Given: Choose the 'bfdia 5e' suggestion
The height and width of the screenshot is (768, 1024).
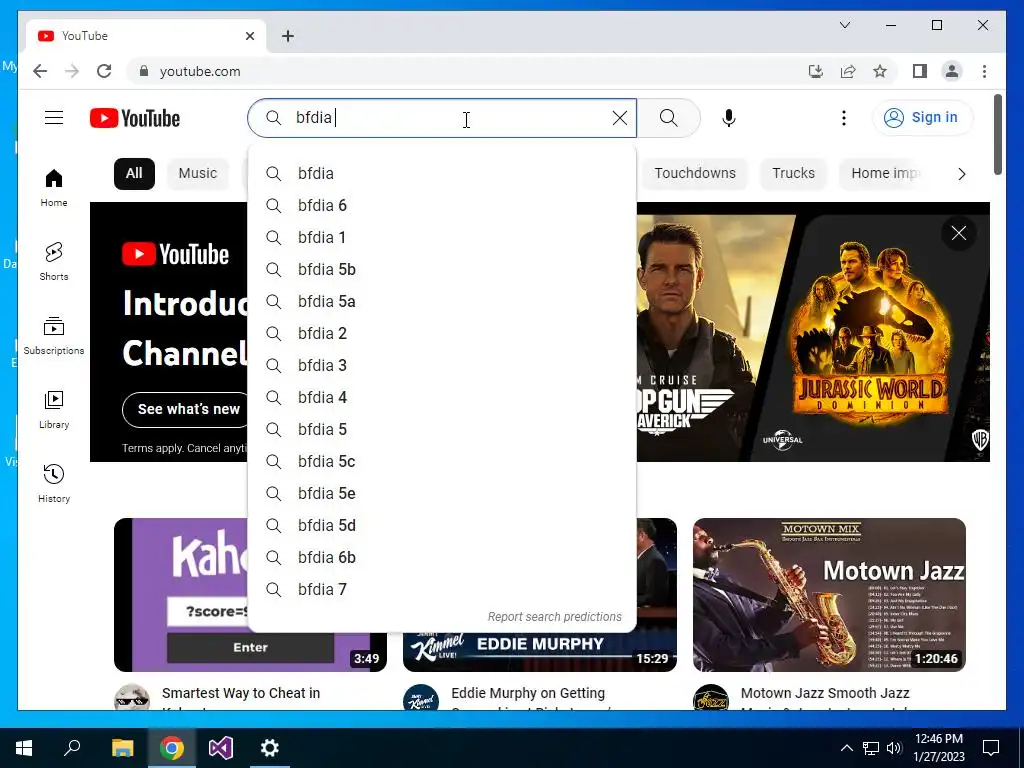Looking at the screenshot, I should click(x=442, y=494).
